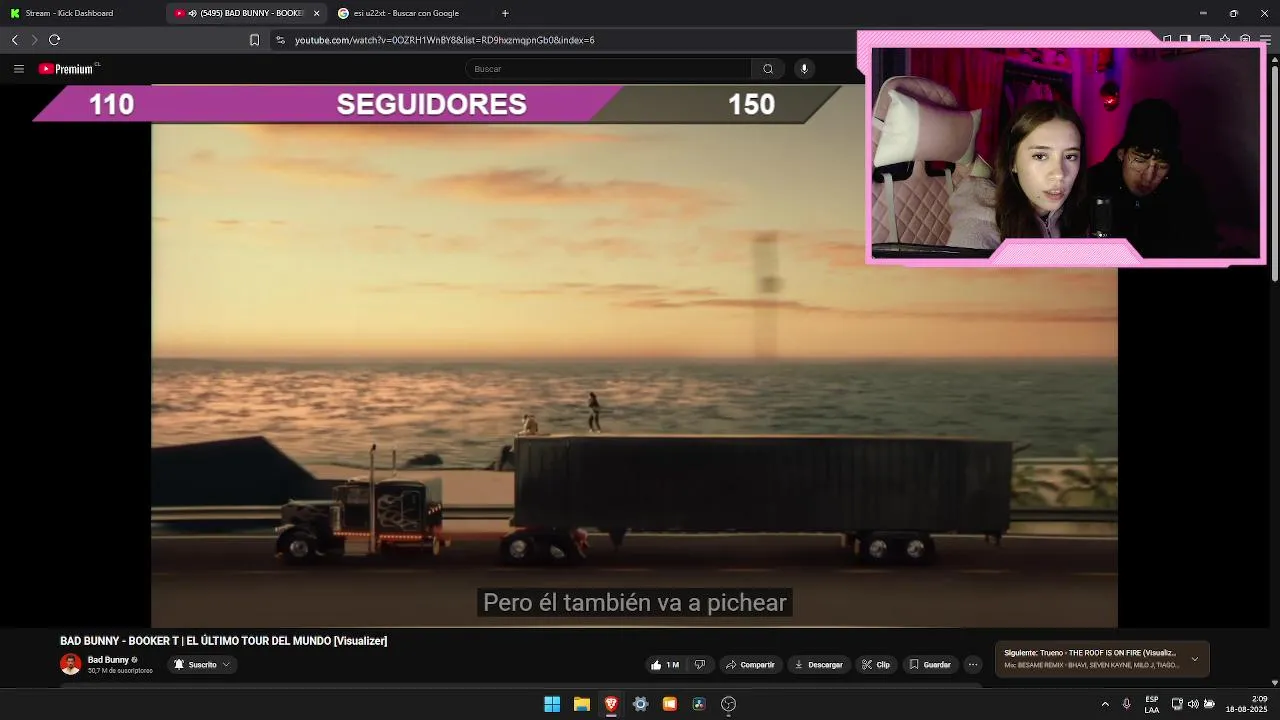Start voice search with the microphone icon

click(804, 69)
